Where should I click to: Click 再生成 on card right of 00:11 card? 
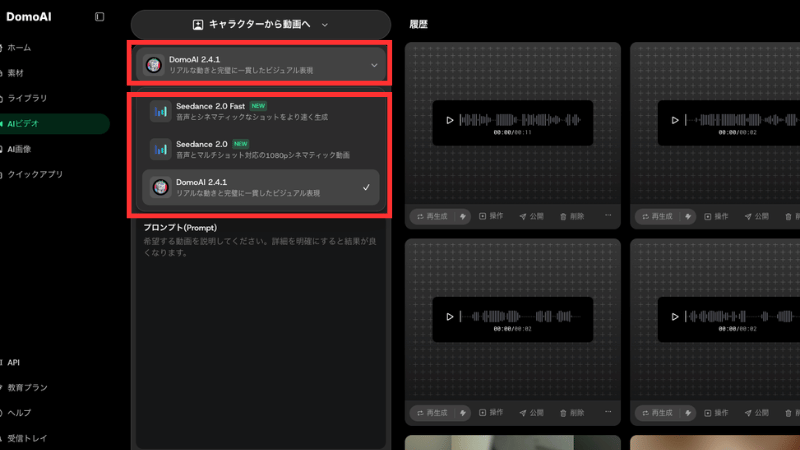[x=657, y=216]
